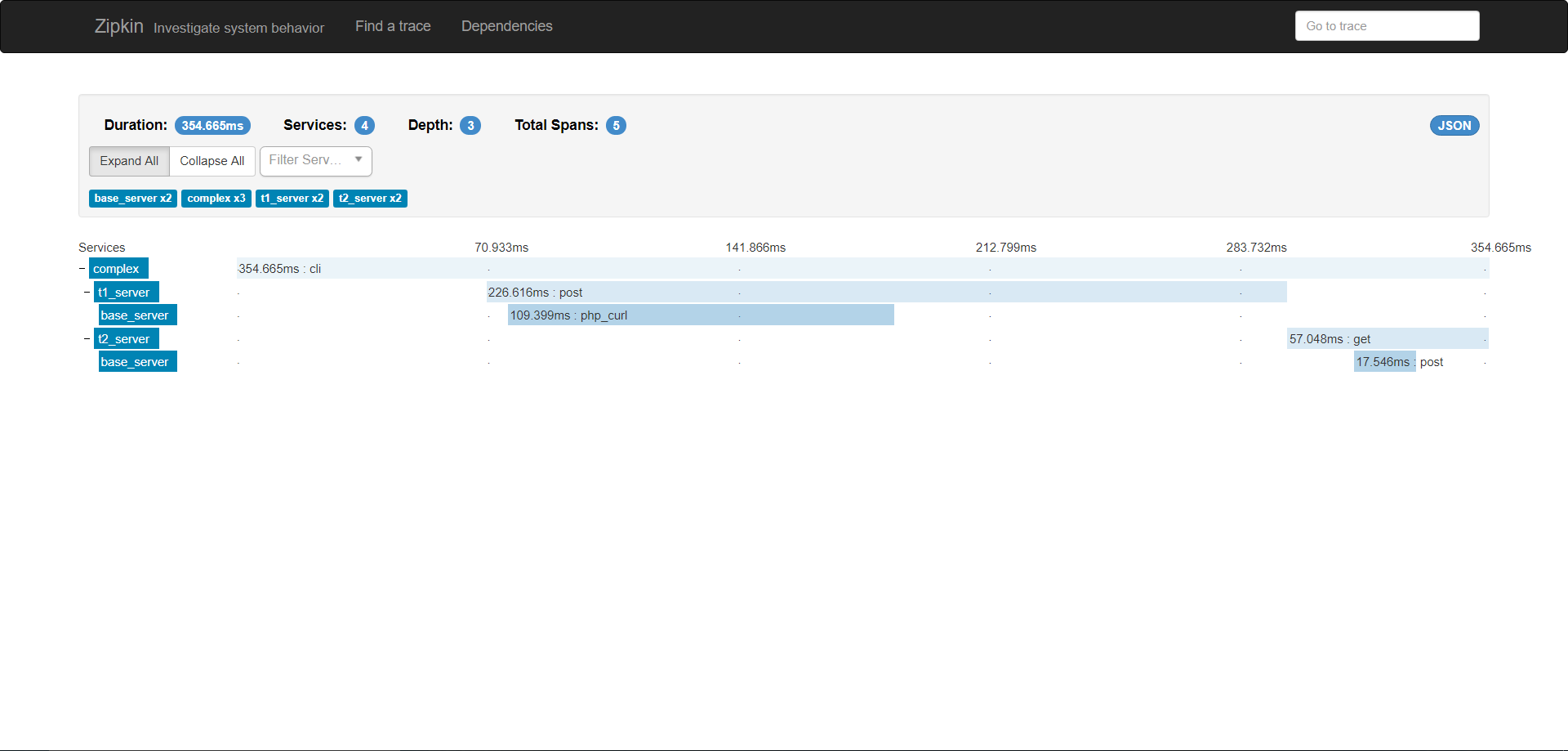Open the Zipkin home link

(119, 26)
